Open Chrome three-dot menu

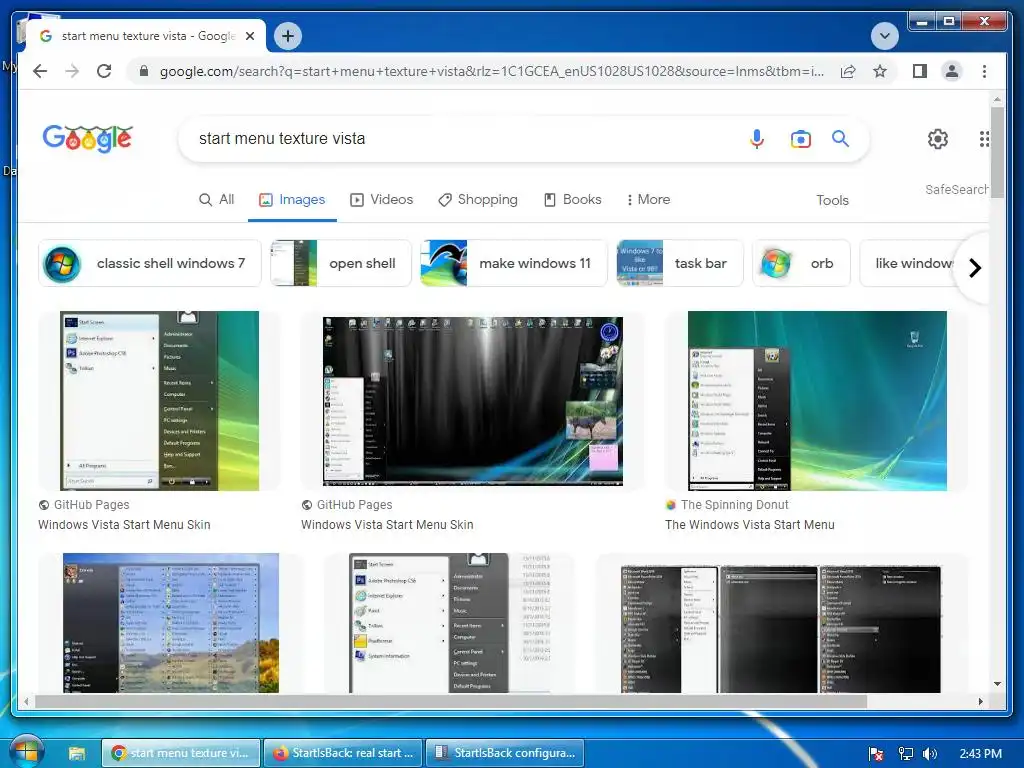point(984,71)
